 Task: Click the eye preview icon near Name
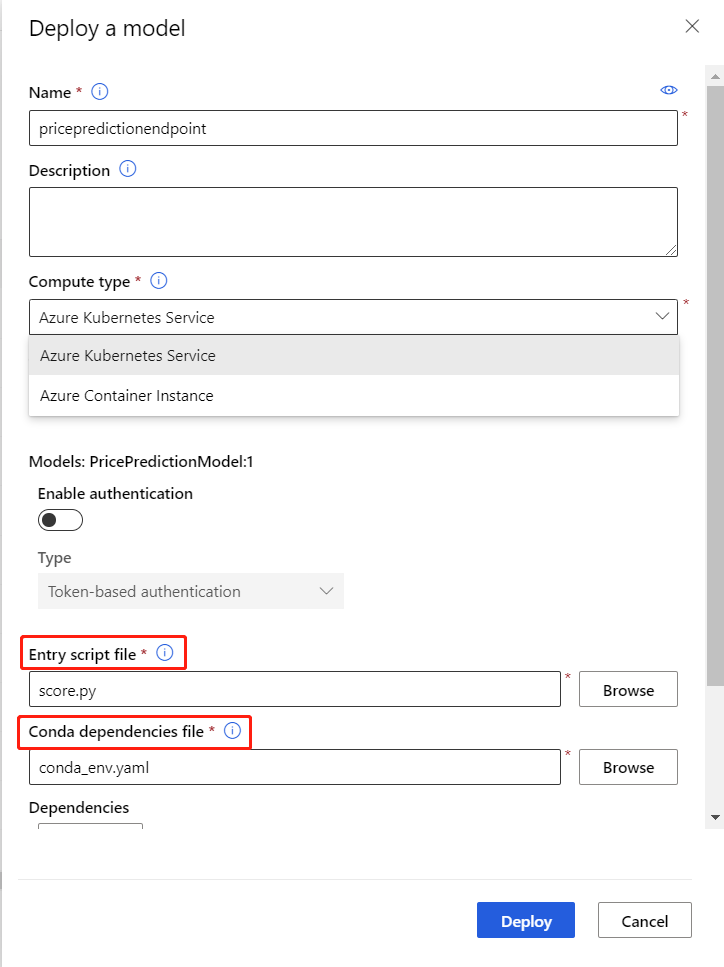[x=669, y=91]
